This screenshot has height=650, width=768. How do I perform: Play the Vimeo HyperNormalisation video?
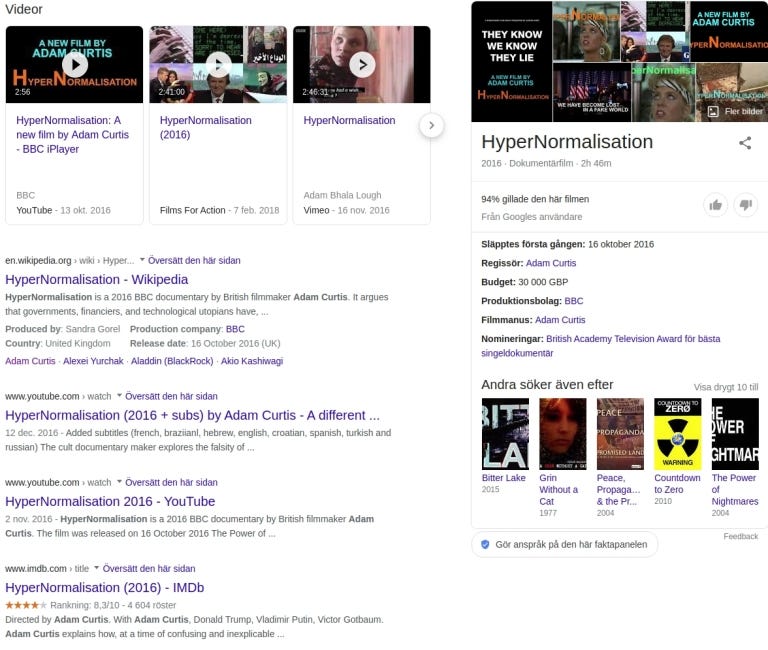[362, 64]
